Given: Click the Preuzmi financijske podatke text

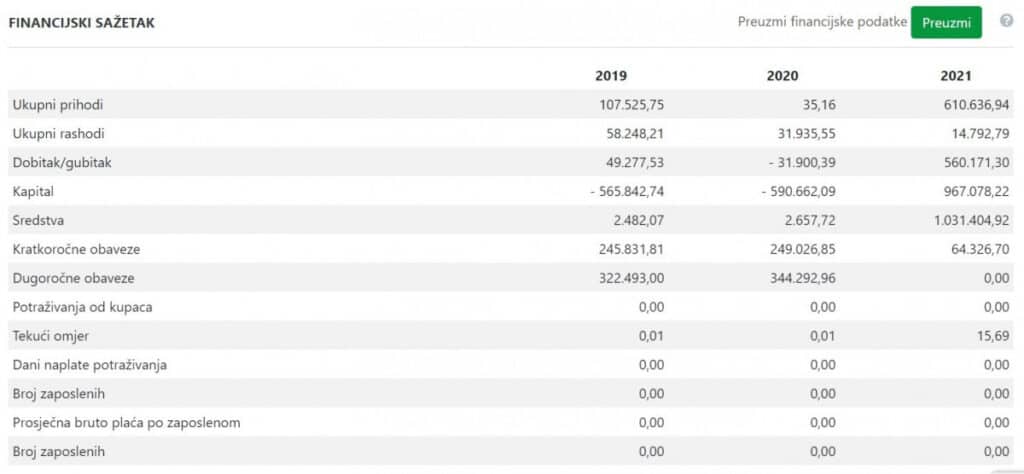Looking at the screenshot, I should point(821,22).
